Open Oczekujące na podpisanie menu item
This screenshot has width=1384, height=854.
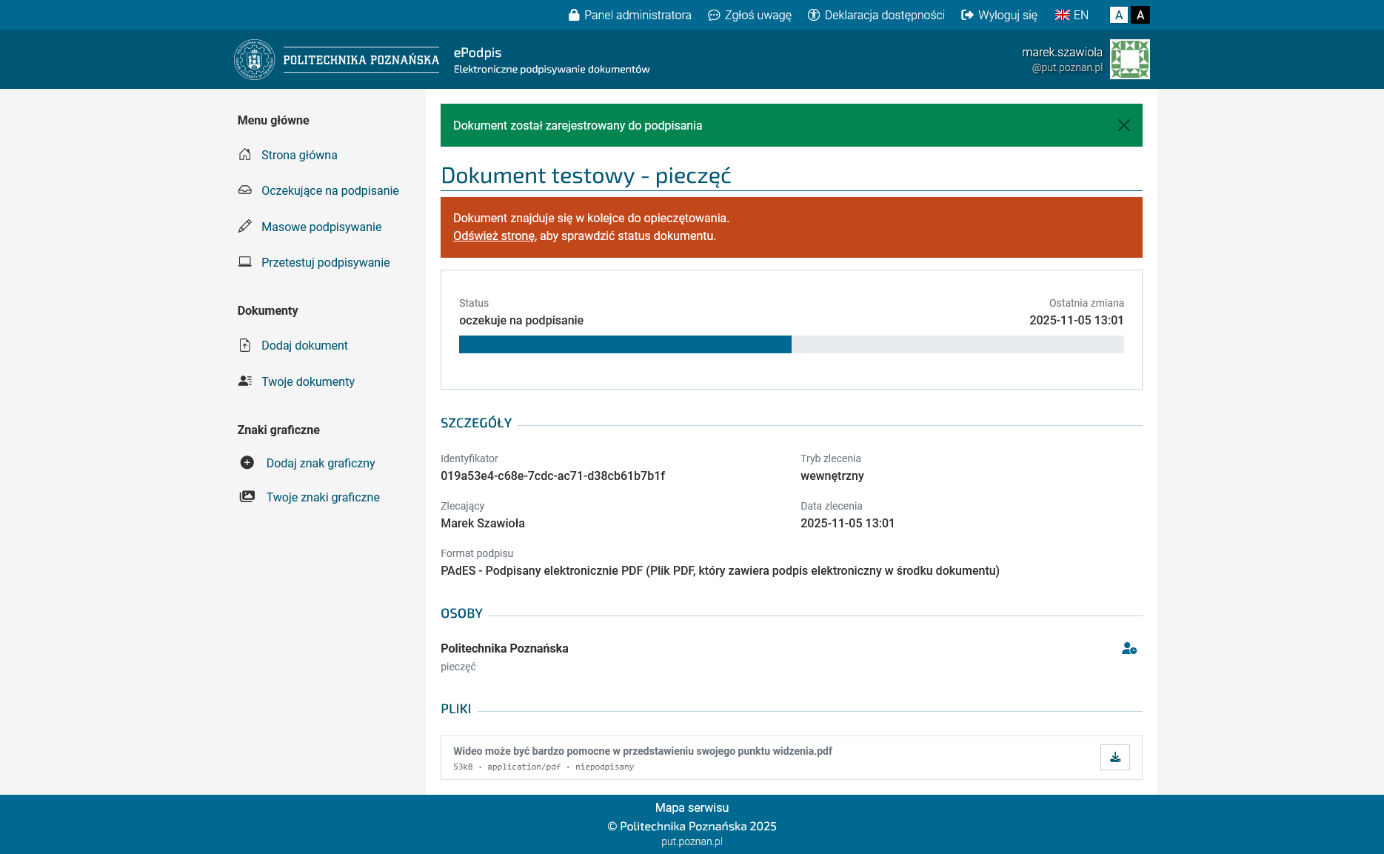[x=329, y=191]
